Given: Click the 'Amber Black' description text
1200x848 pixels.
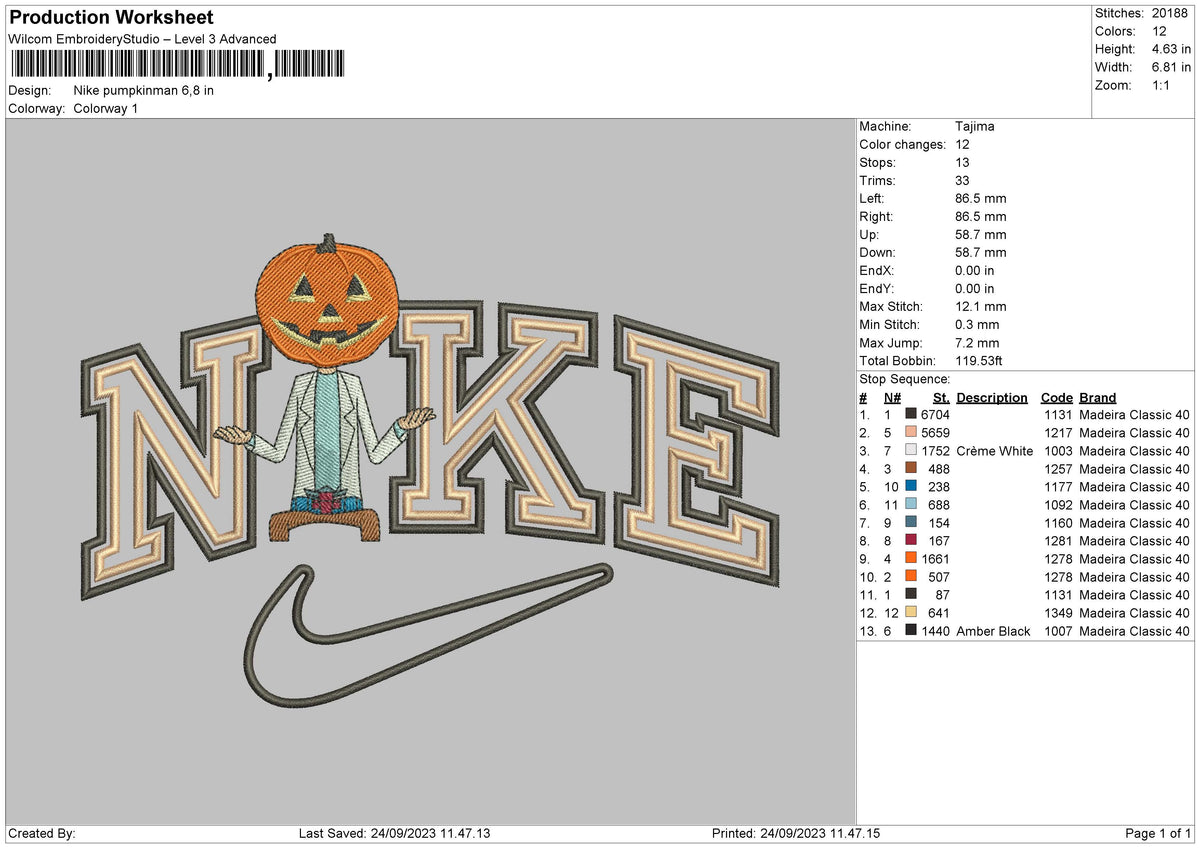Looking at the screenshot, I should click(993, 631).
